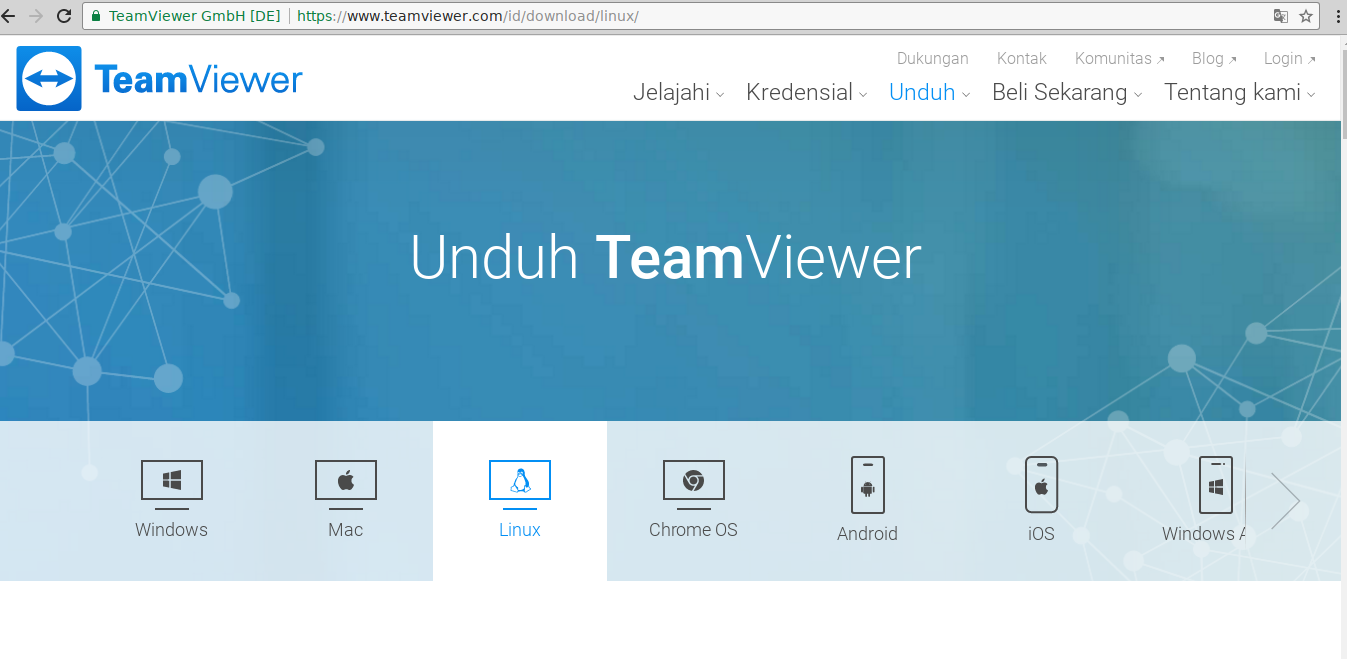Open the Dukungan support link
The width and height of the screenshot is (1347, 659).
point(932,58)
